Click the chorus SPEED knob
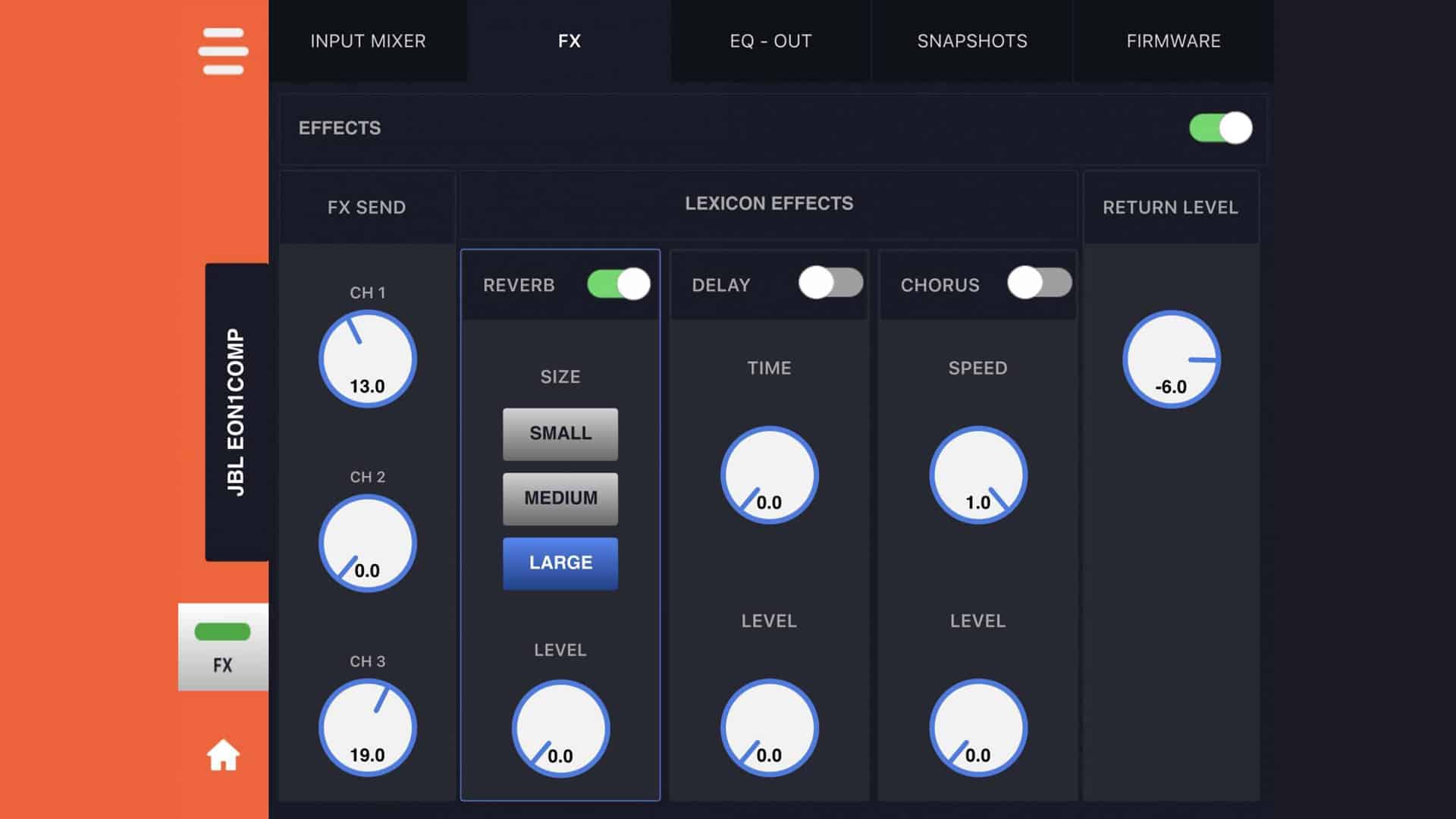This screenshot has height=819, width=1456. coord(977,475)
